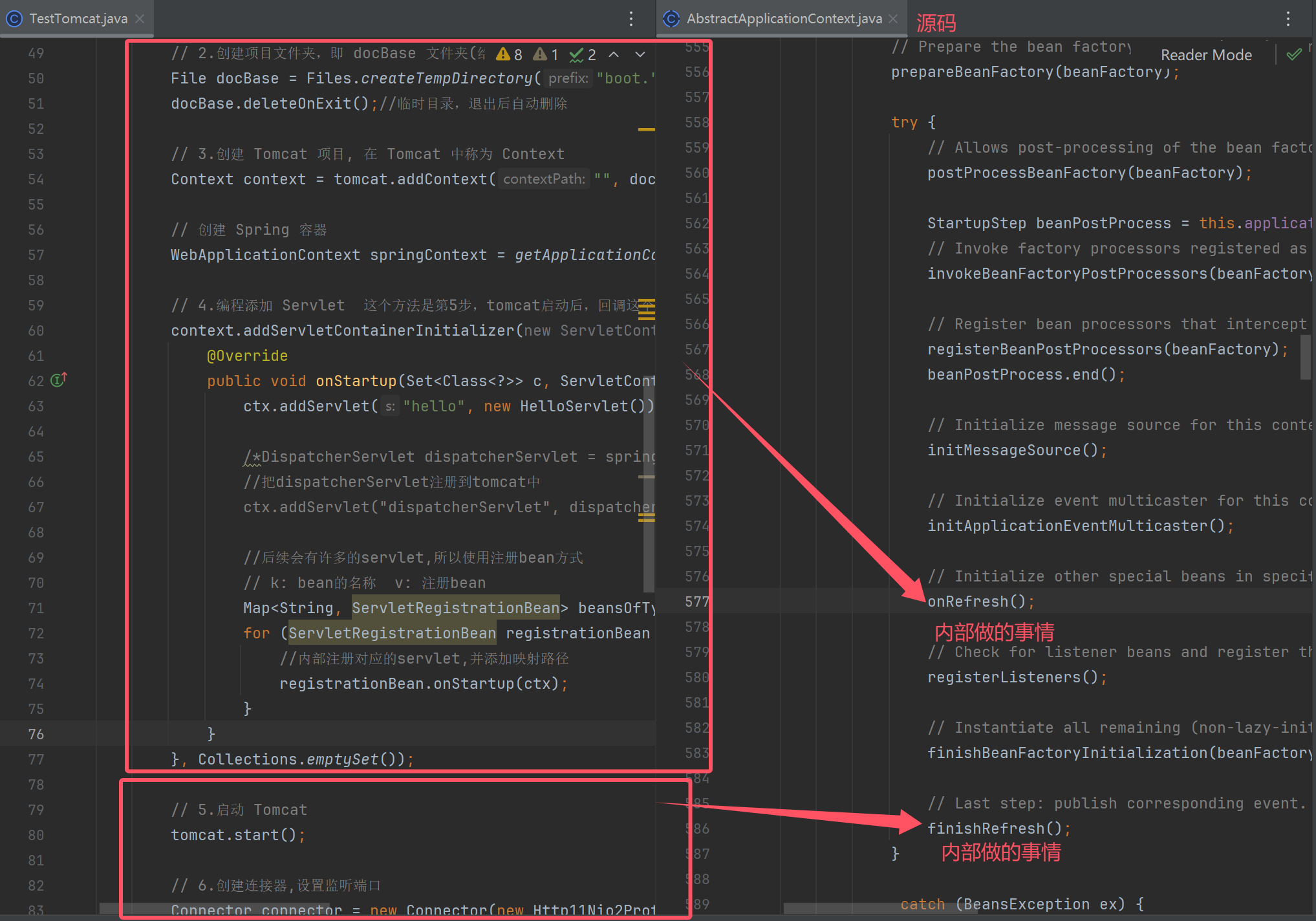Open left editor tab options menu
This screenshot has width=1316, height=921.
(x=631, y=19)
